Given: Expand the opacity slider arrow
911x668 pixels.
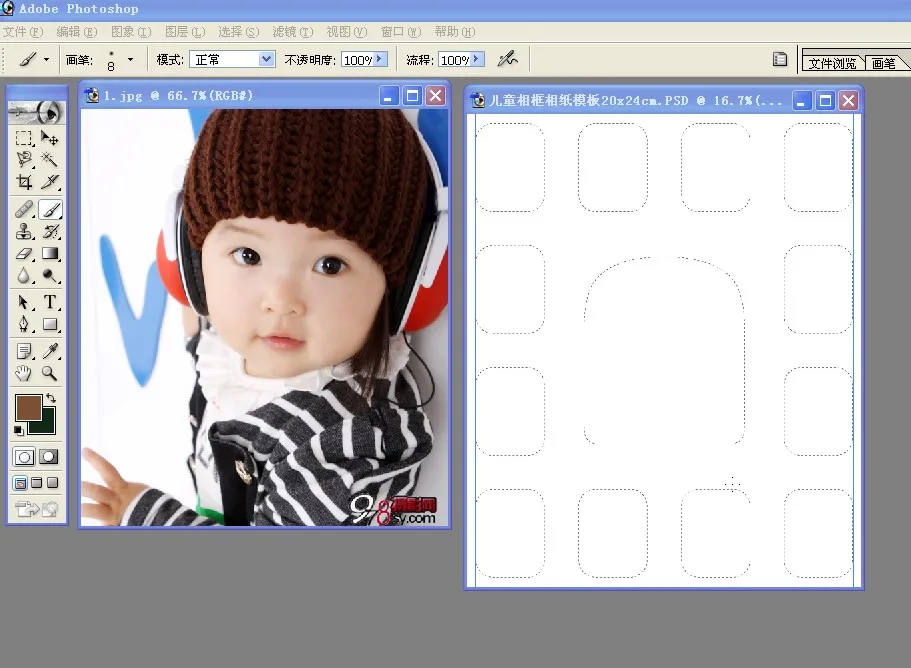Looking at the screenshot, I should (x=380, y=59).
